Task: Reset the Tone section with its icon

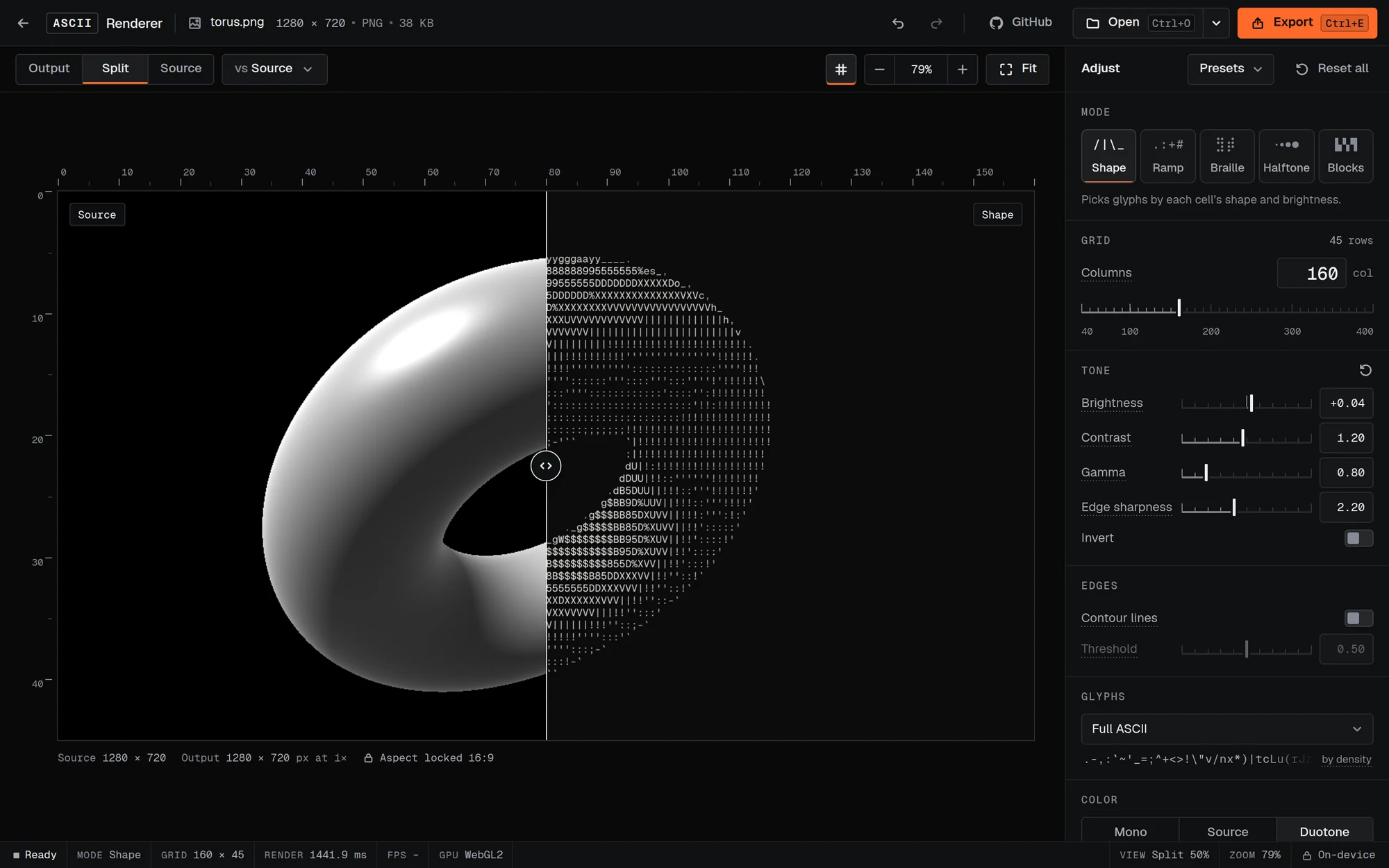Action: coord(1365,370)
